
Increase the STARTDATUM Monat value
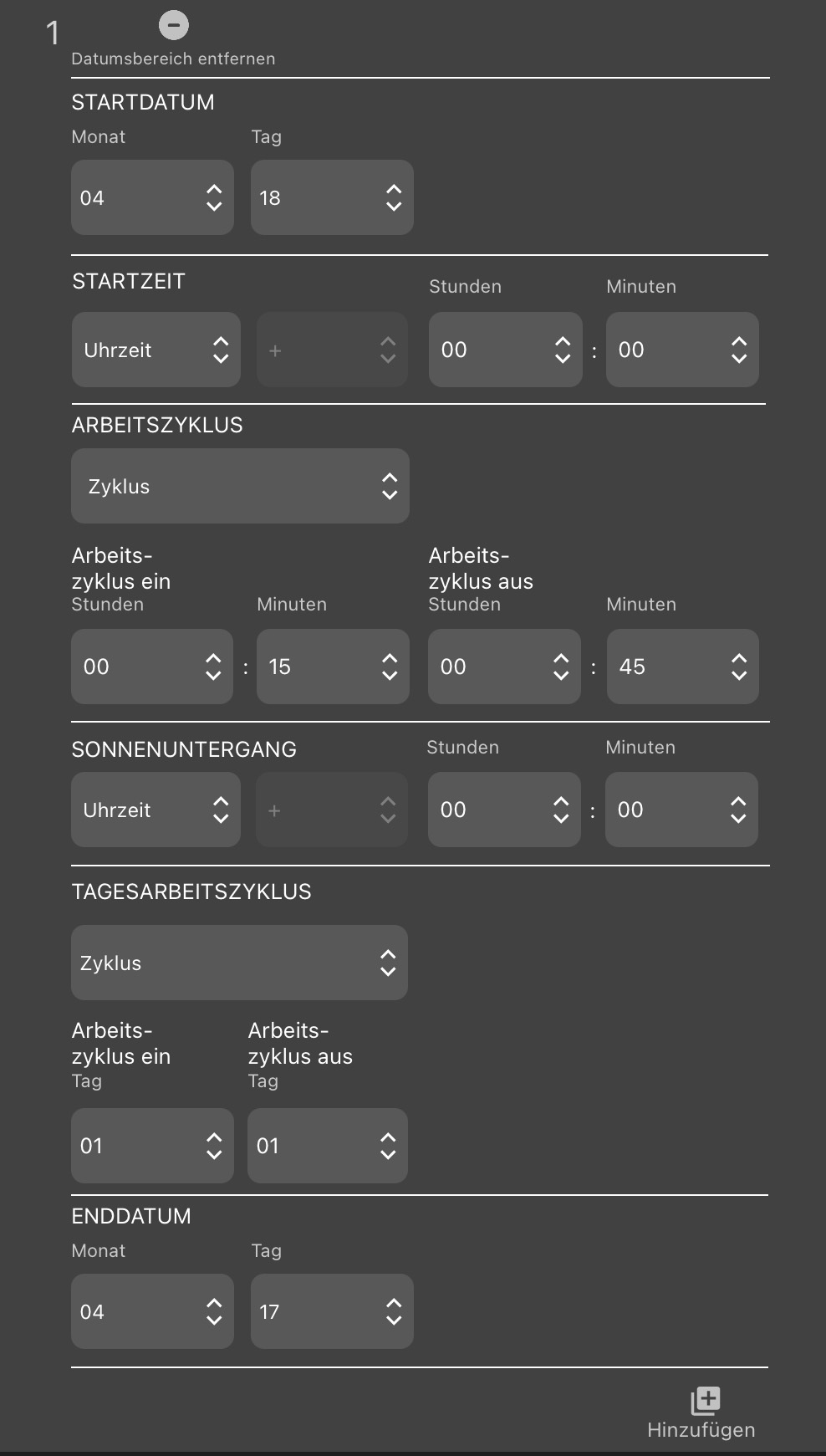tap(214, 189)
